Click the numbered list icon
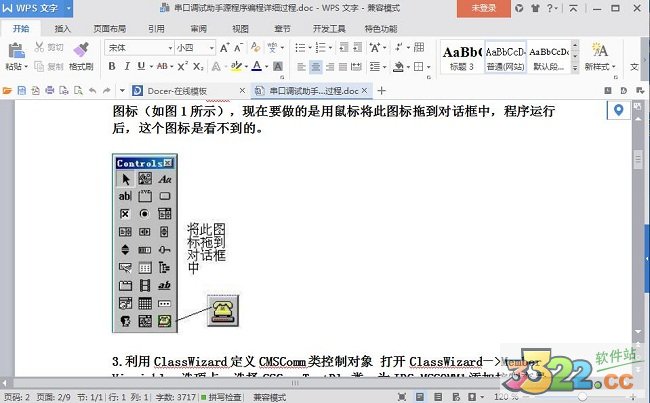 point(320,48)
